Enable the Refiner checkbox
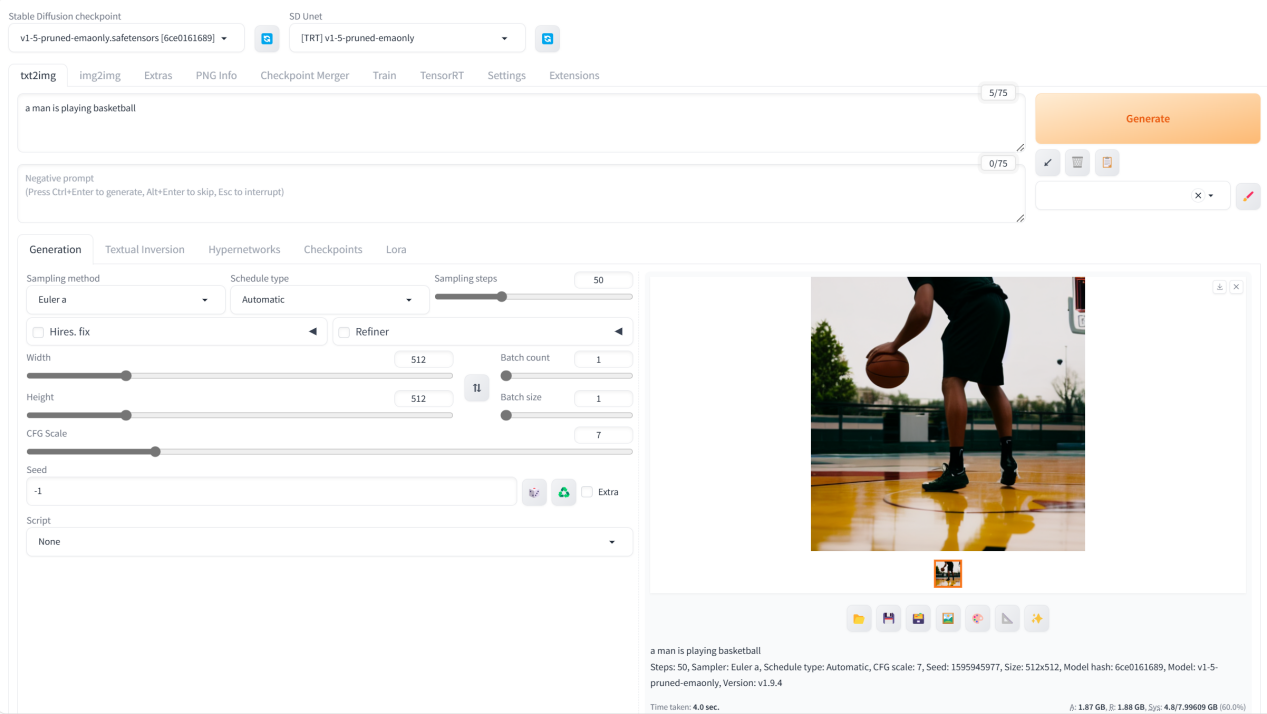Screen dimensions: 1267x714 tap(344, 332)
